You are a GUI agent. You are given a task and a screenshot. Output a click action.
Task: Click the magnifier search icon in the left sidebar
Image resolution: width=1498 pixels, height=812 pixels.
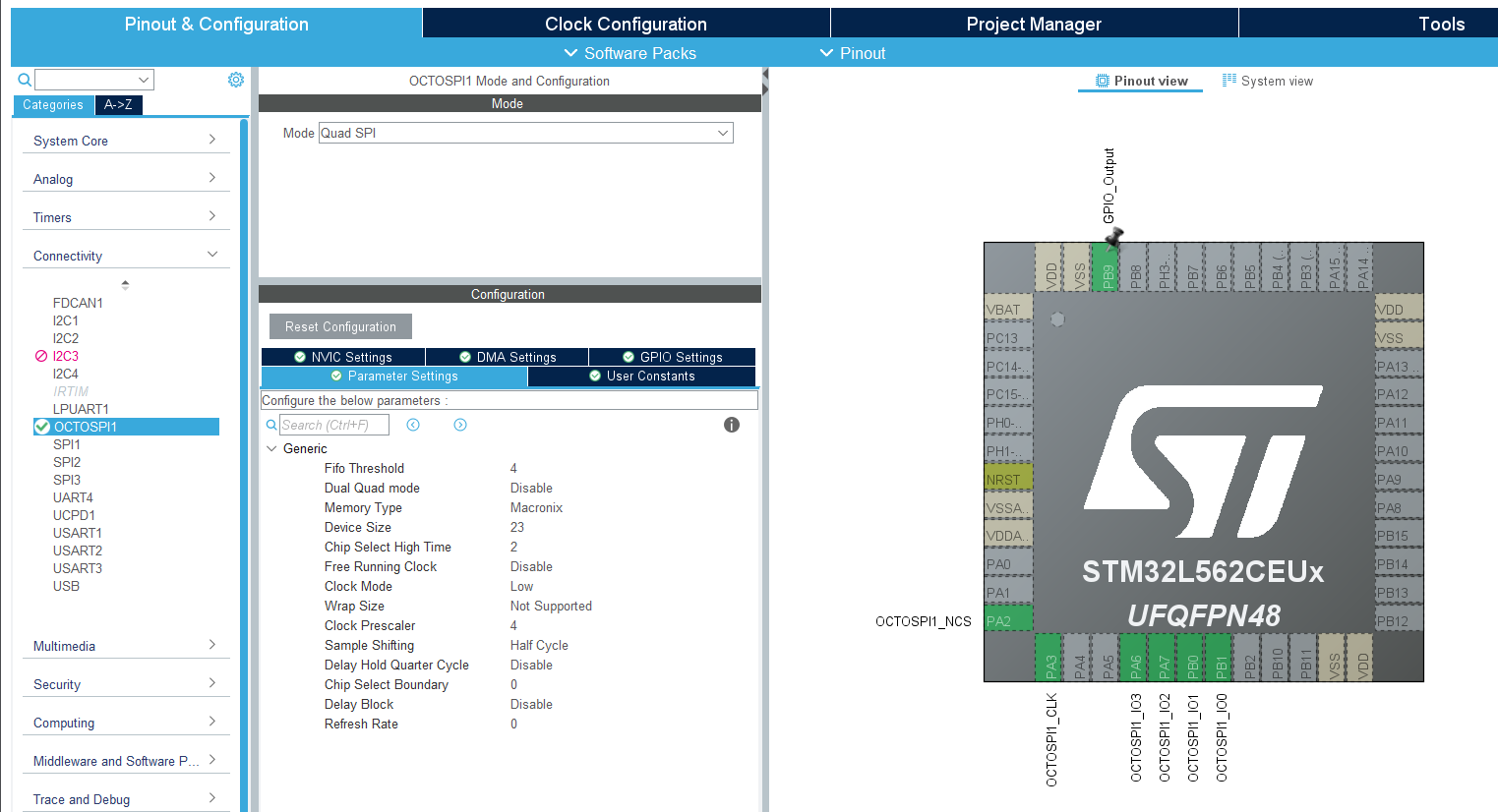25,80
